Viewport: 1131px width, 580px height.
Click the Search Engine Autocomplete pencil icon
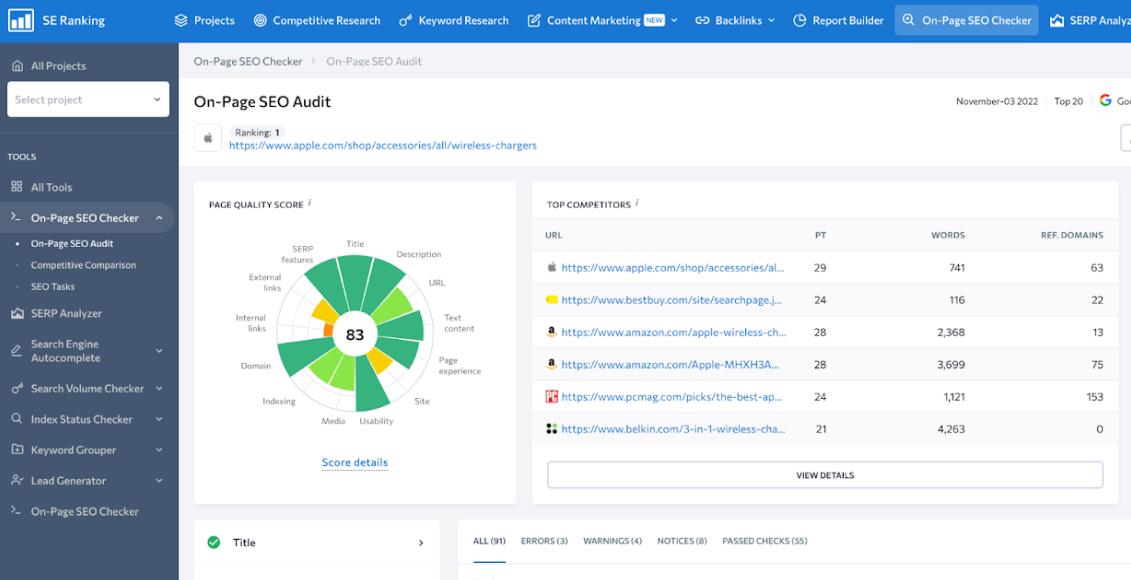pos(17,351)
